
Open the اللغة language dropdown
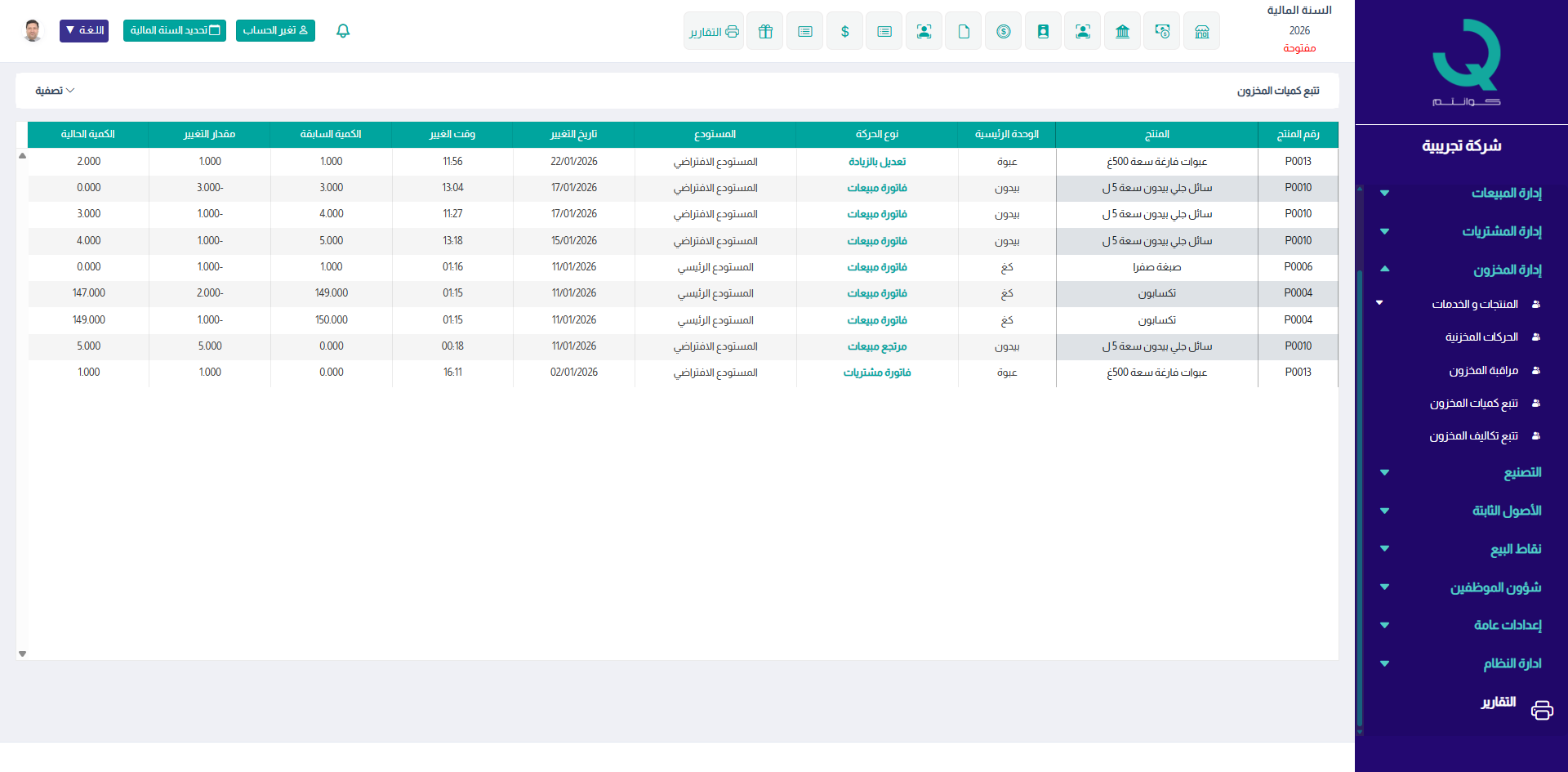(84, 31)
